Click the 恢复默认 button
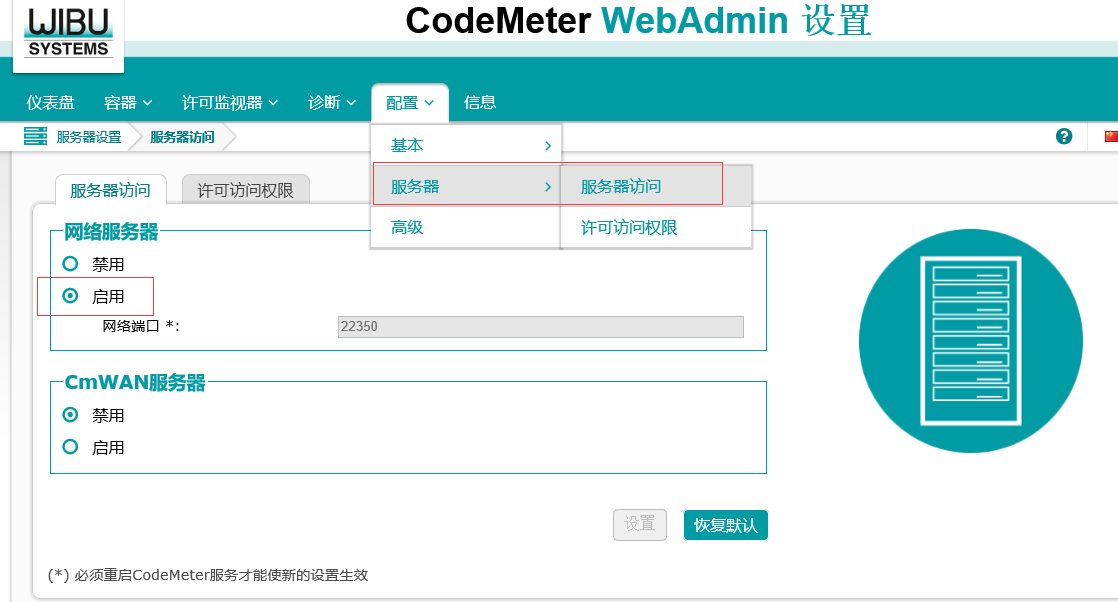1118x602 pixels. [x=726, y=525]
